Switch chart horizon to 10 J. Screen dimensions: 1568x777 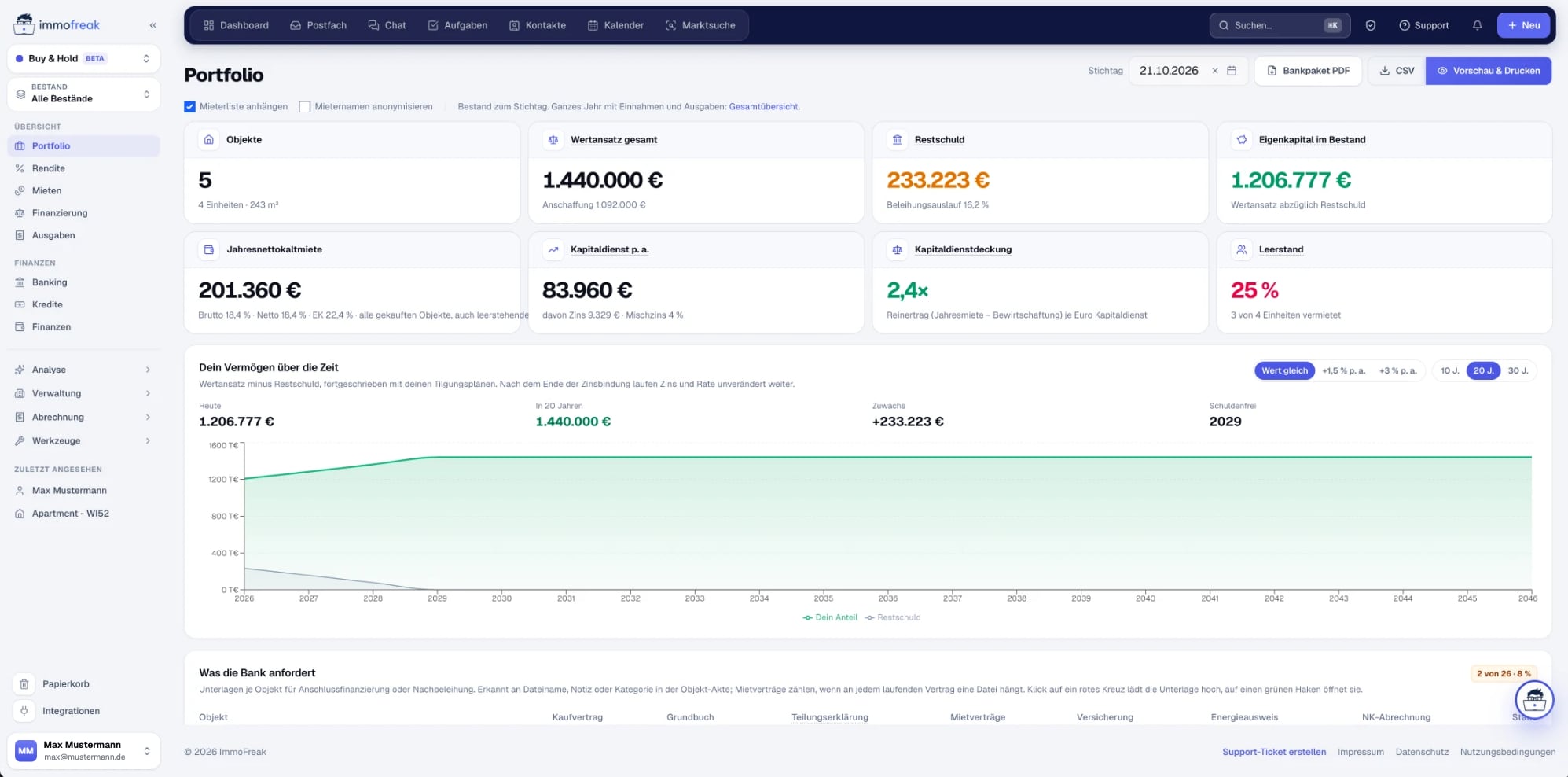[1449, 370]
